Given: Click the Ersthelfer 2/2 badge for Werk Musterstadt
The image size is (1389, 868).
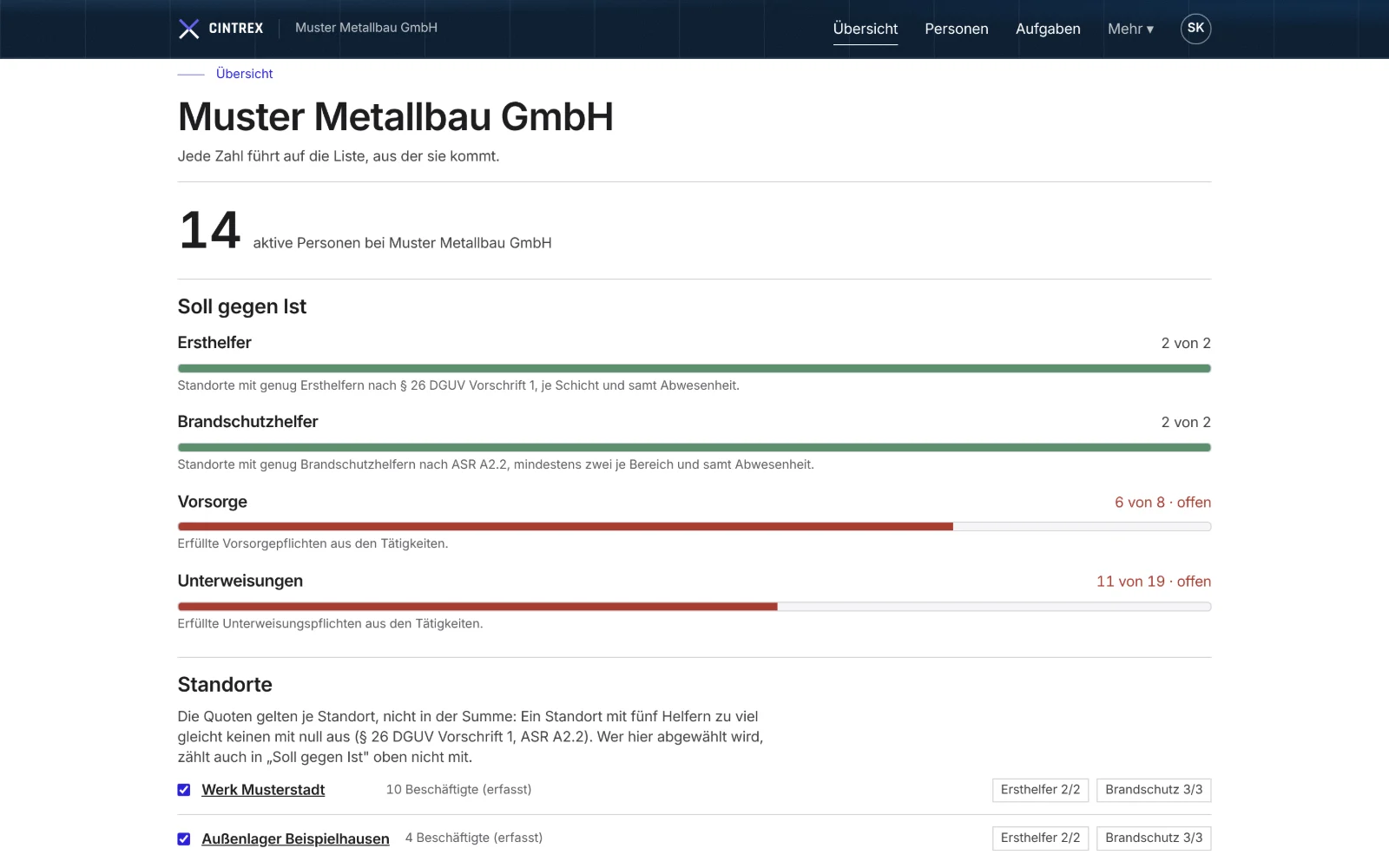Looking at the screenshot, I should (x=1040, y=790).
